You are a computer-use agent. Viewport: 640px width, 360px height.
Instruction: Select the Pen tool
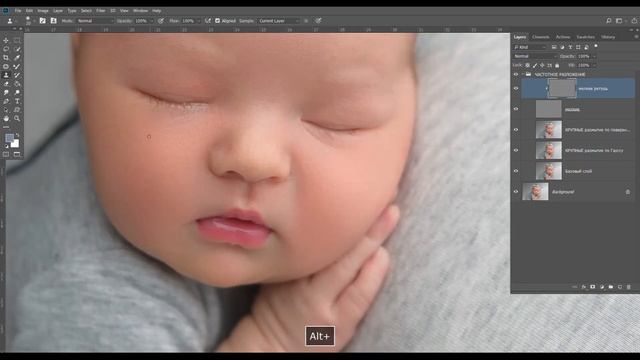(6, 101)
